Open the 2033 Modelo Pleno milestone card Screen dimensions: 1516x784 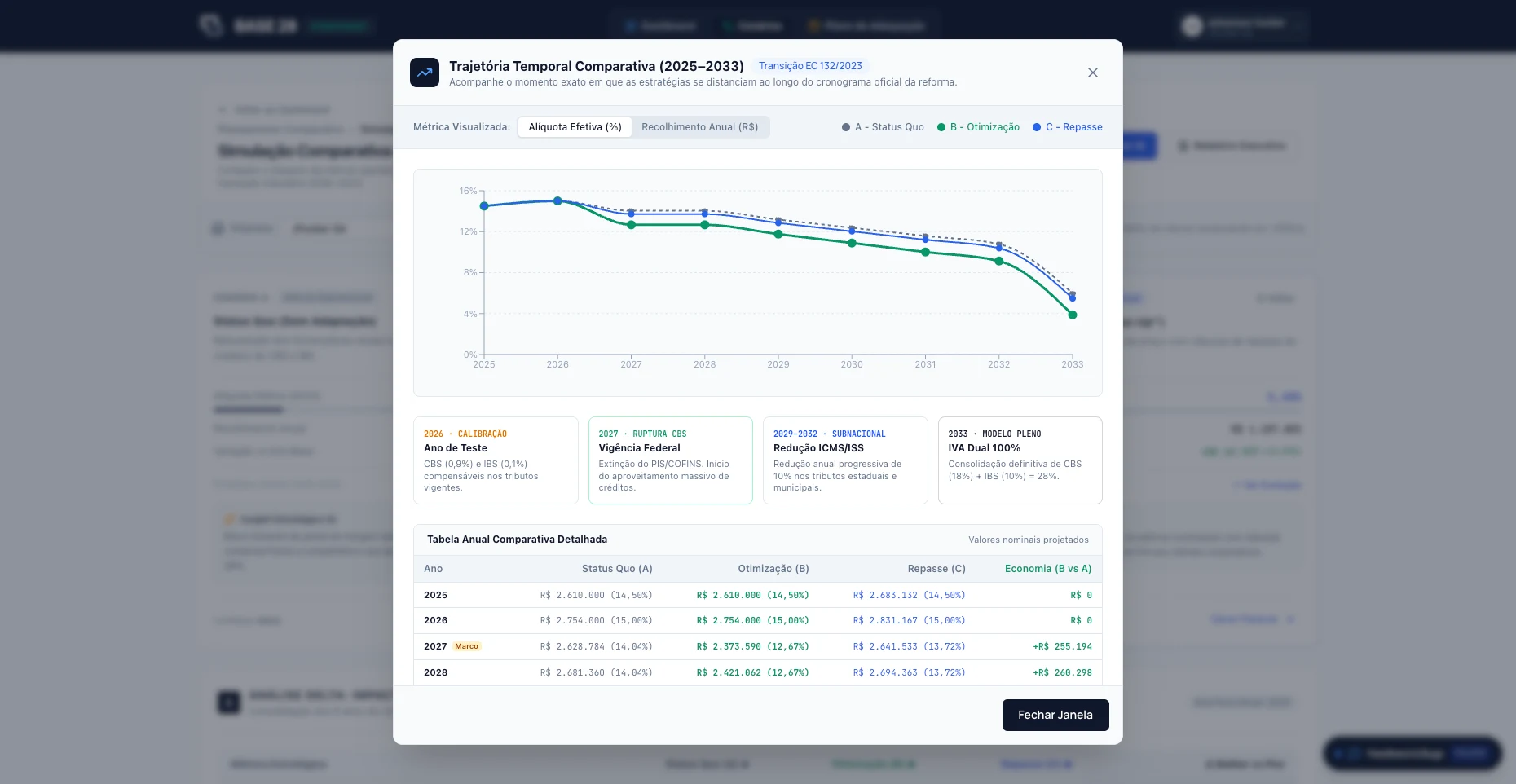[1020, 460]
